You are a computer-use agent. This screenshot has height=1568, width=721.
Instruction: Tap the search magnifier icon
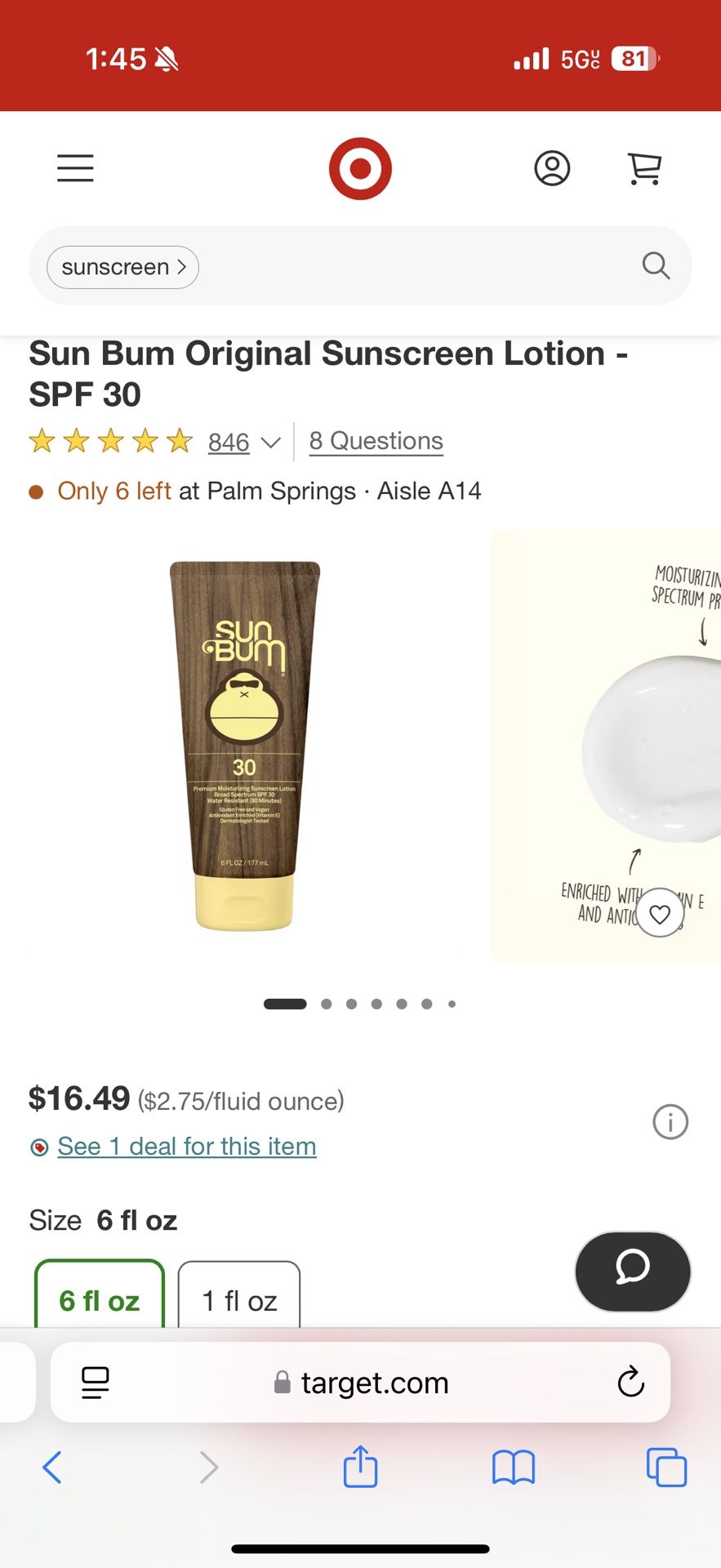[x=656, y=266]
